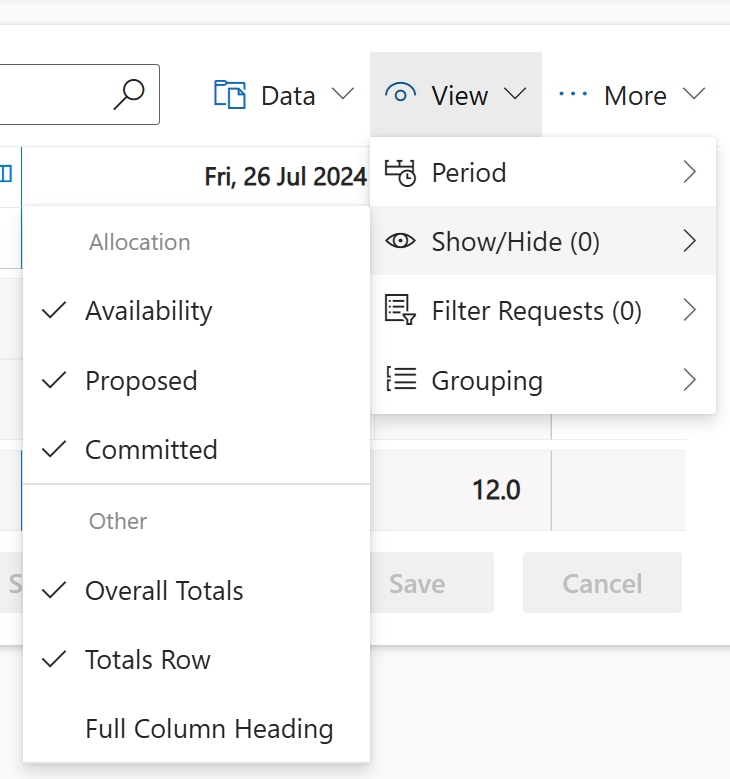Screen dimensions: 730x779
Task: Click the View eye icon
Action: (401, 93)
